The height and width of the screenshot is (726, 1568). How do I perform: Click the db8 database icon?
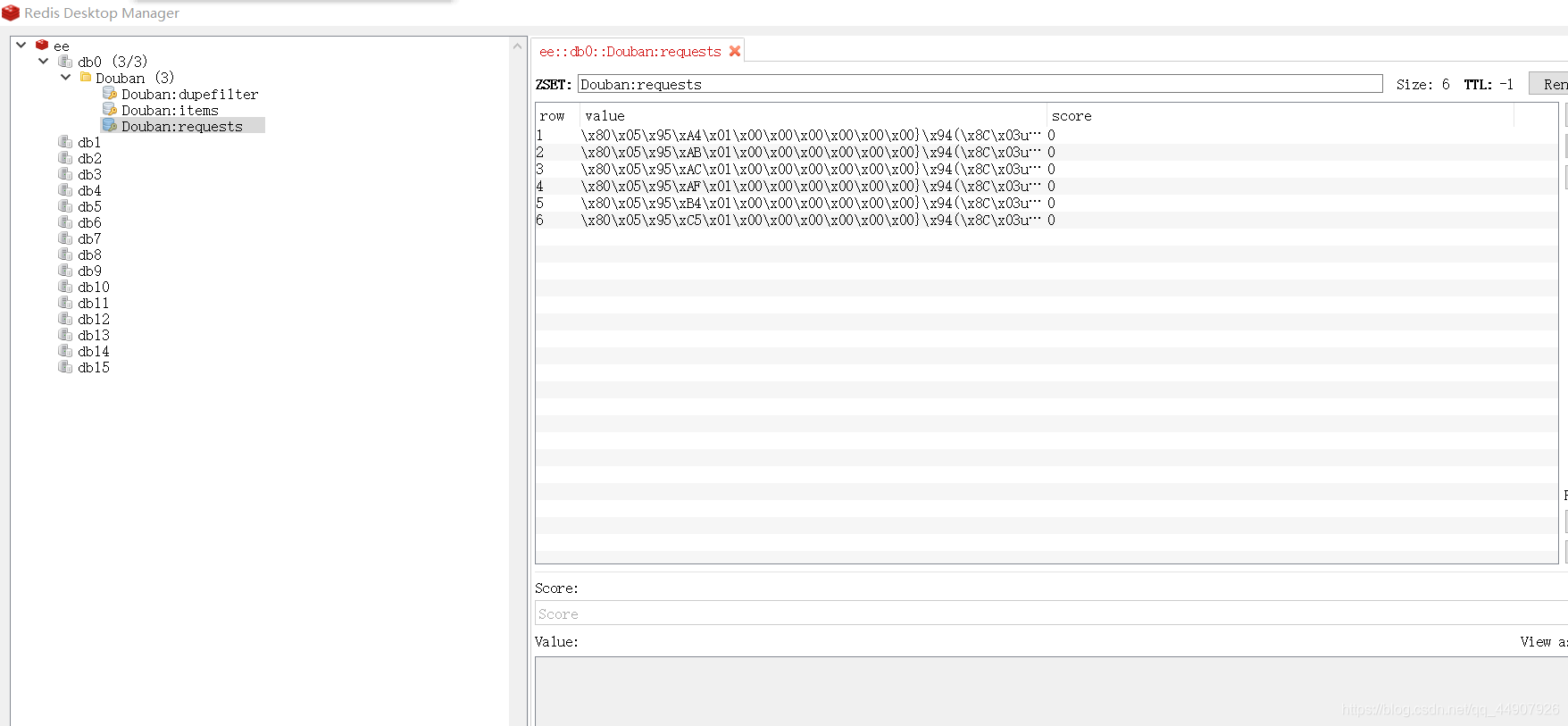click(65, 254)
